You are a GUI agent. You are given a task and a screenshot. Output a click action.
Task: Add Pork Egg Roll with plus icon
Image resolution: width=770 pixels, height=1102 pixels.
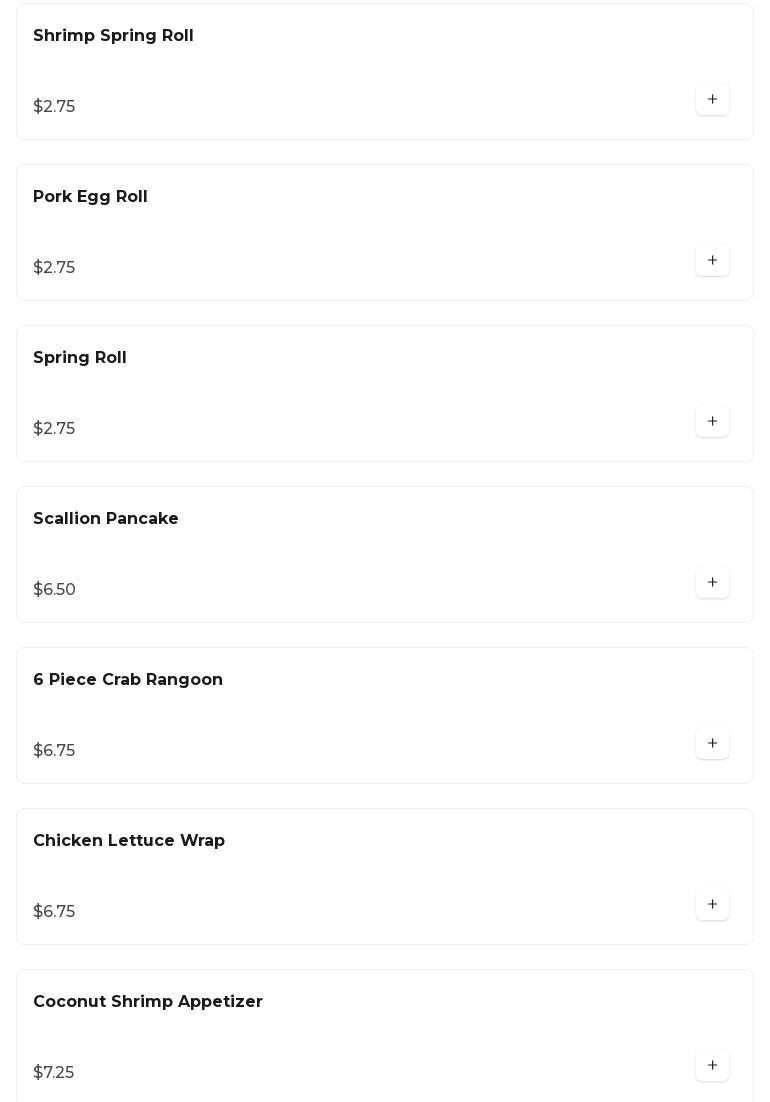[x=712, y=261]
